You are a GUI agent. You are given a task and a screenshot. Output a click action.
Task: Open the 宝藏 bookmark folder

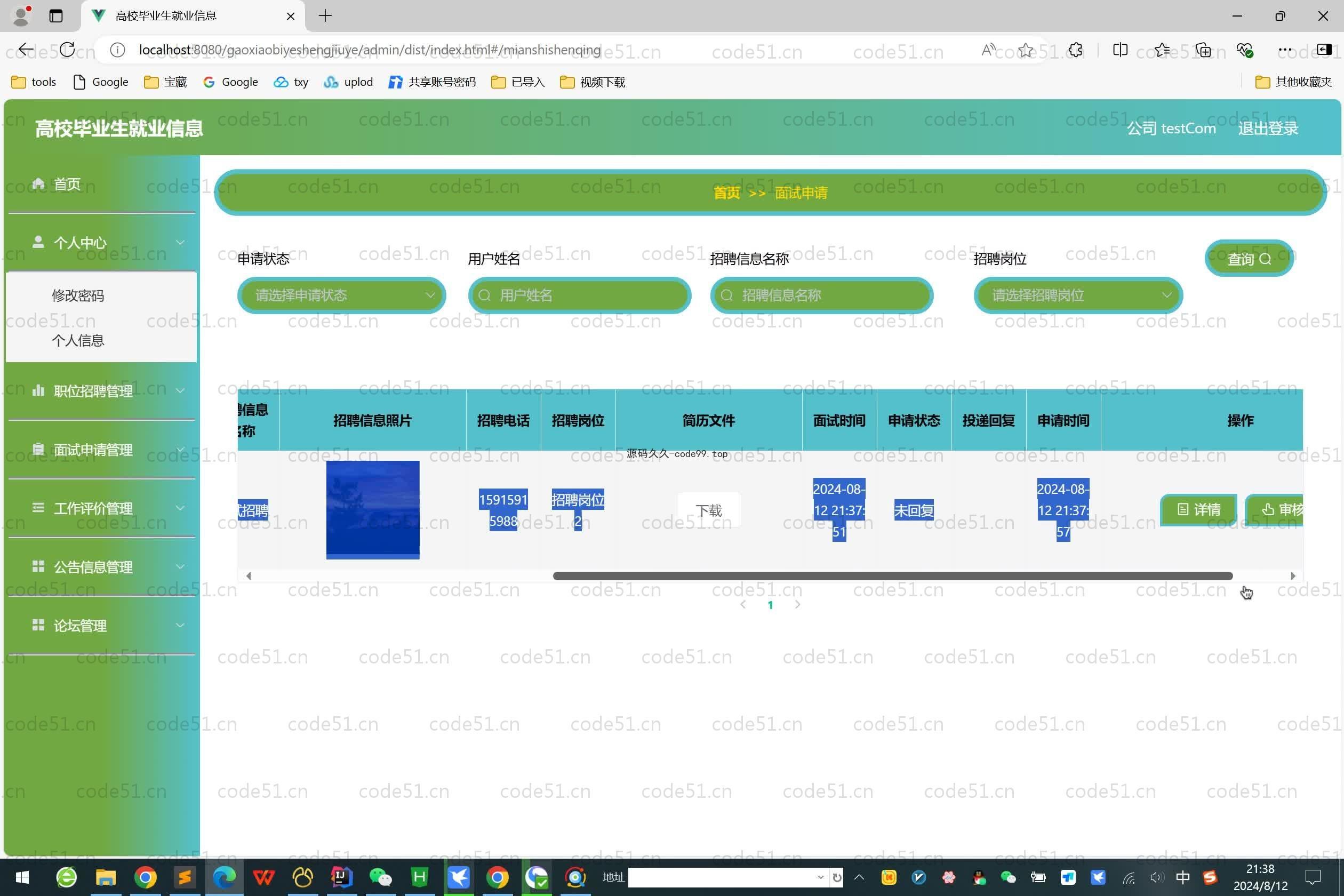coord(165,82)
